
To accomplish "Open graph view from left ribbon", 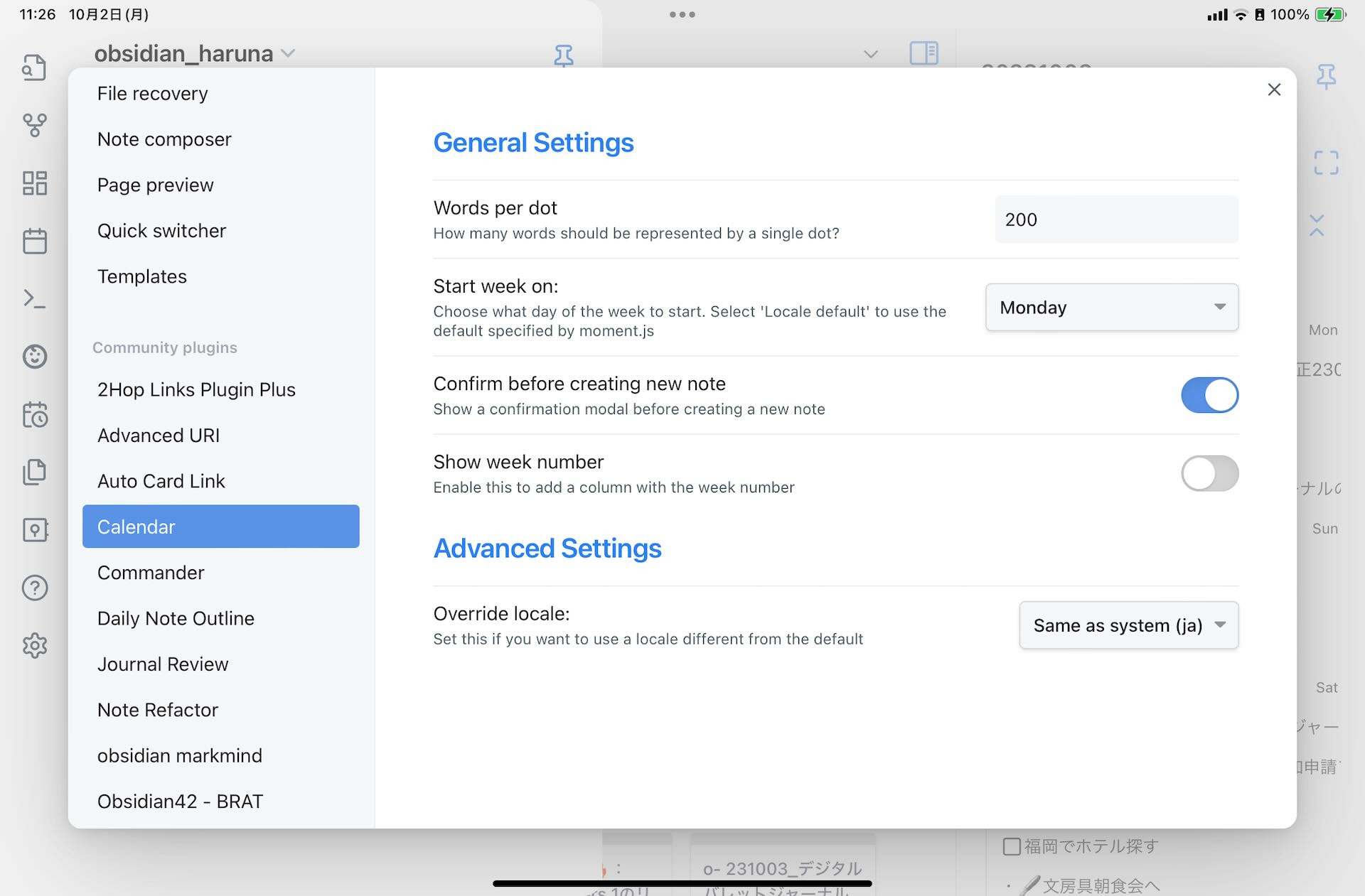I will [x=34, y=126].
